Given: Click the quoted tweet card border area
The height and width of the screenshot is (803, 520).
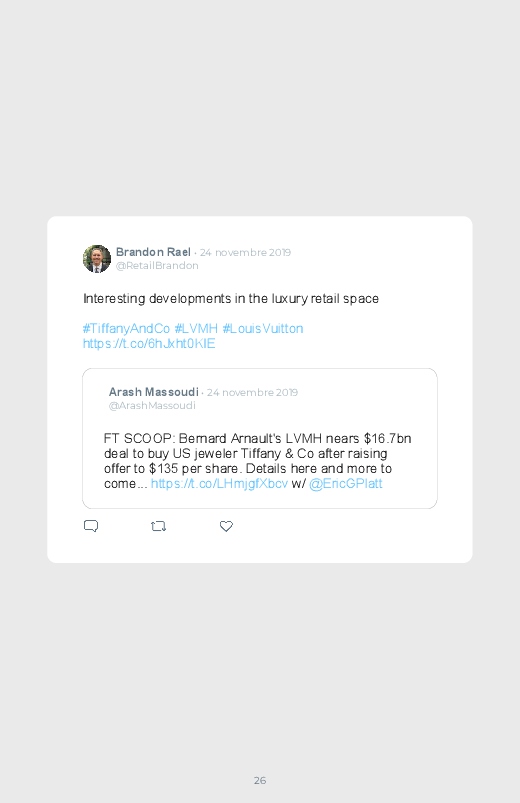Looking at the screenshot, I should 260,438.
